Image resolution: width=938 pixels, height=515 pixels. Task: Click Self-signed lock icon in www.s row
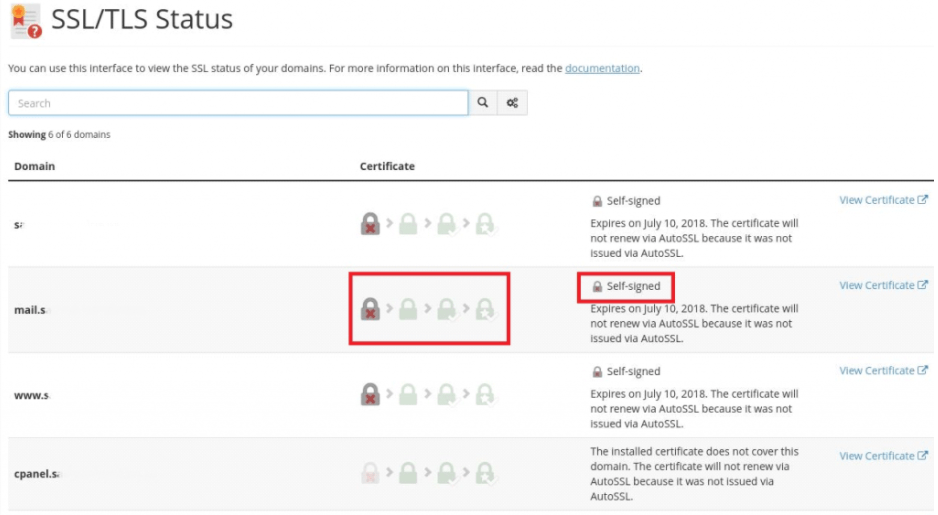coord(597,372)
